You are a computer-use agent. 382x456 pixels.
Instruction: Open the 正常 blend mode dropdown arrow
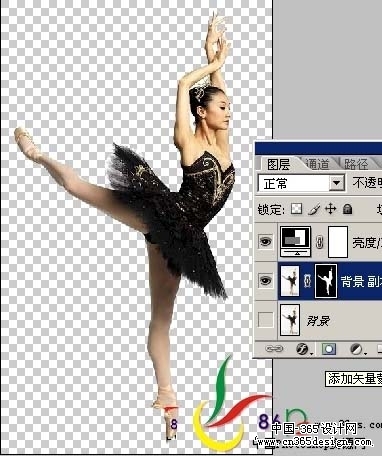click(x=337, y=183)
